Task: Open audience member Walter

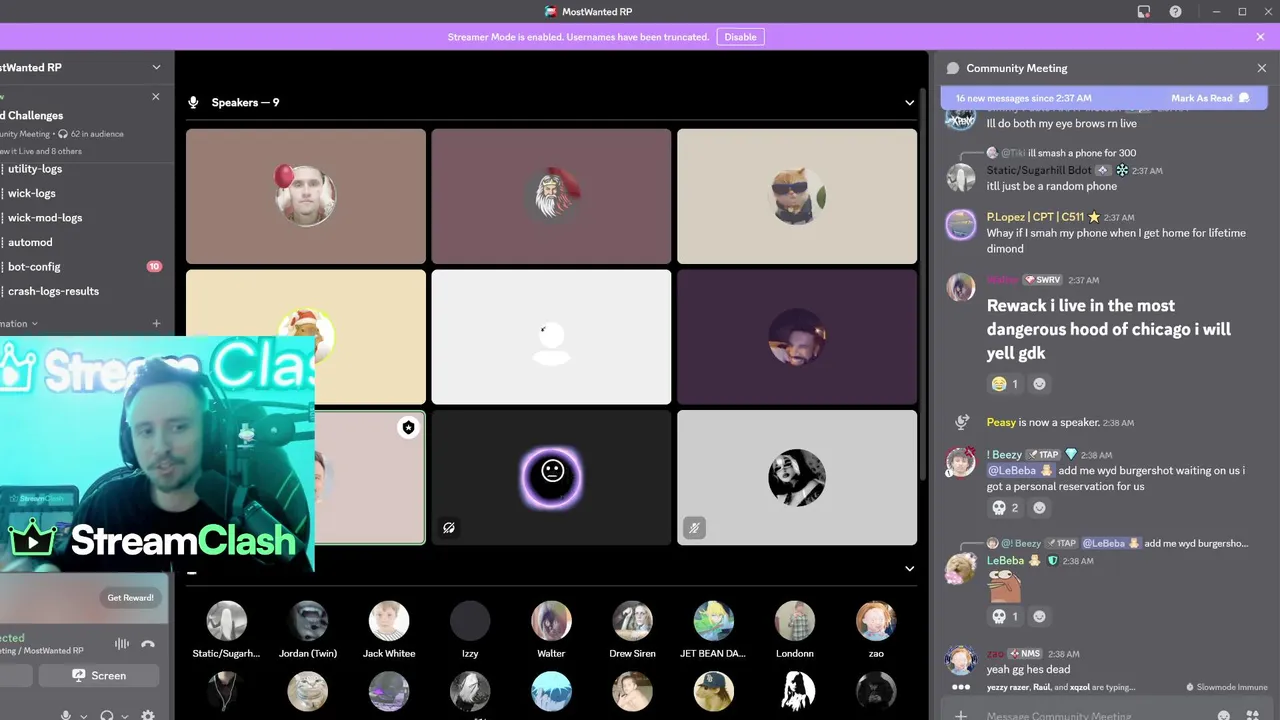Action: click(551, 621)
